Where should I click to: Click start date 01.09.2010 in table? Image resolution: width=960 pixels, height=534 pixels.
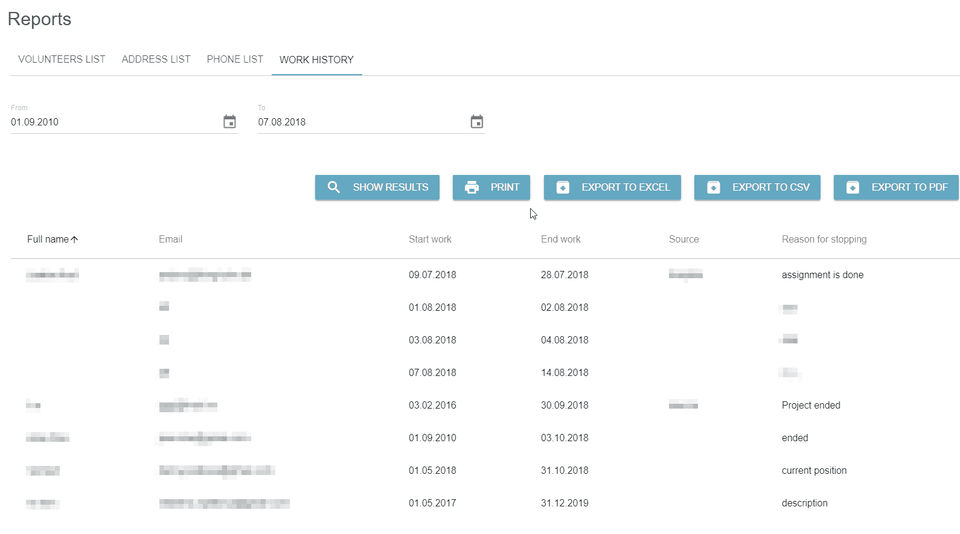click(x=432, y=438)
